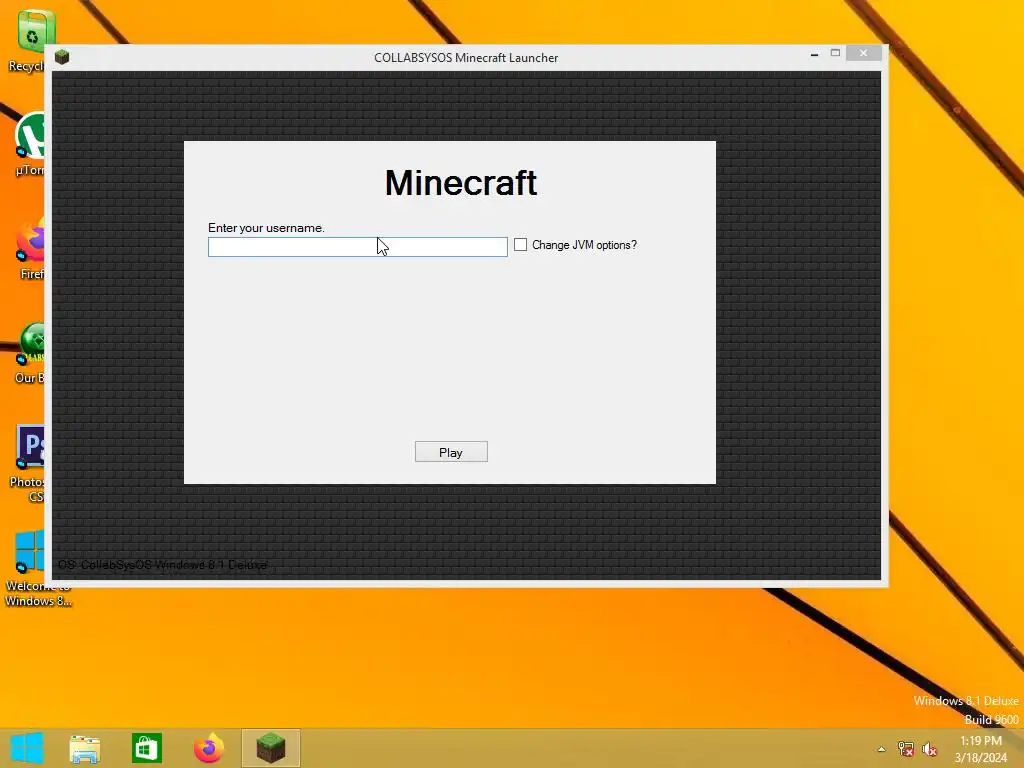Open the Photoshop CS desktop shortcut

[27, 464]
